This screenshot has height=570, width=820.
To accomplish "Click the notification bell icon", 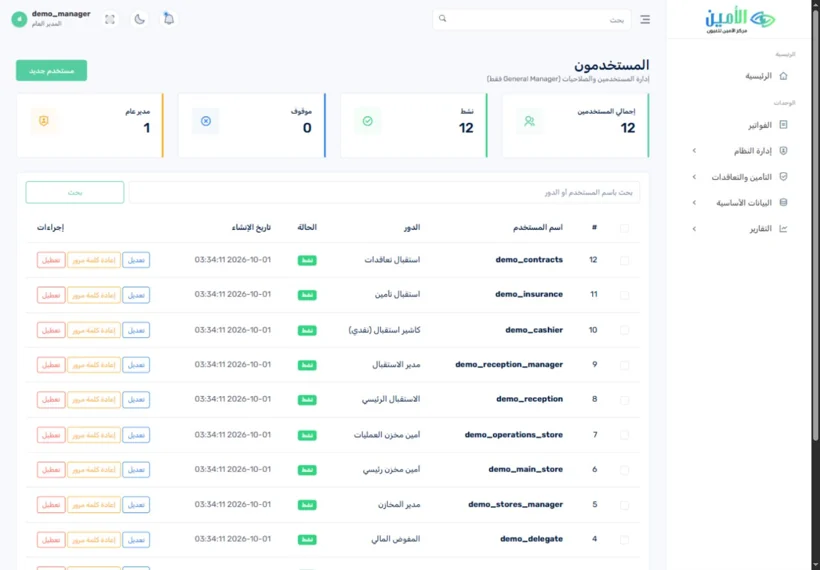I will coord(168,19).
